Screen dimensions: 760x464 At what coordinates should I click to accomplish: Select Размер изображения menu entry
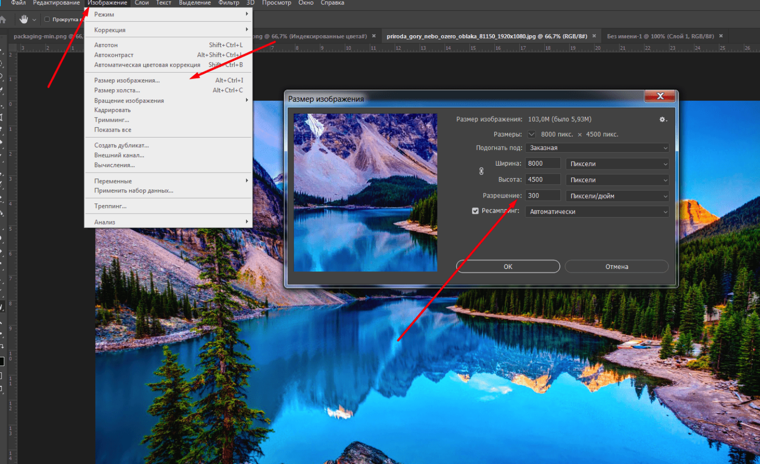click(127, 80)
